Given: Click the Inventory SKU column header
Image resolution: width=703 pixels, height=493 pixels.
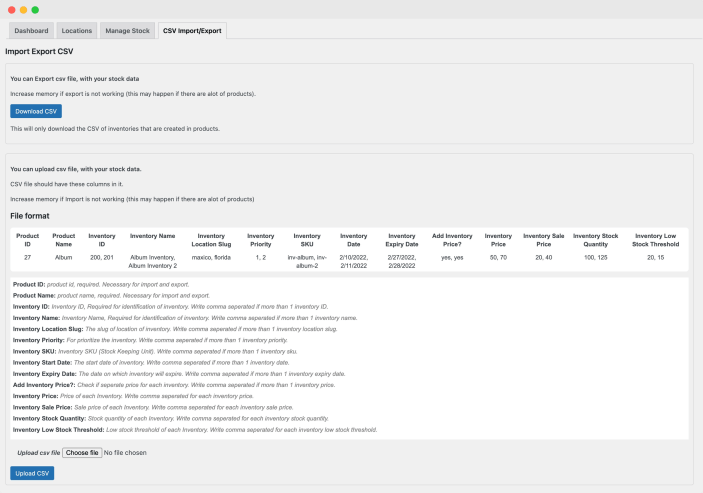Looking at the screenshot, I should coord(307,239).
